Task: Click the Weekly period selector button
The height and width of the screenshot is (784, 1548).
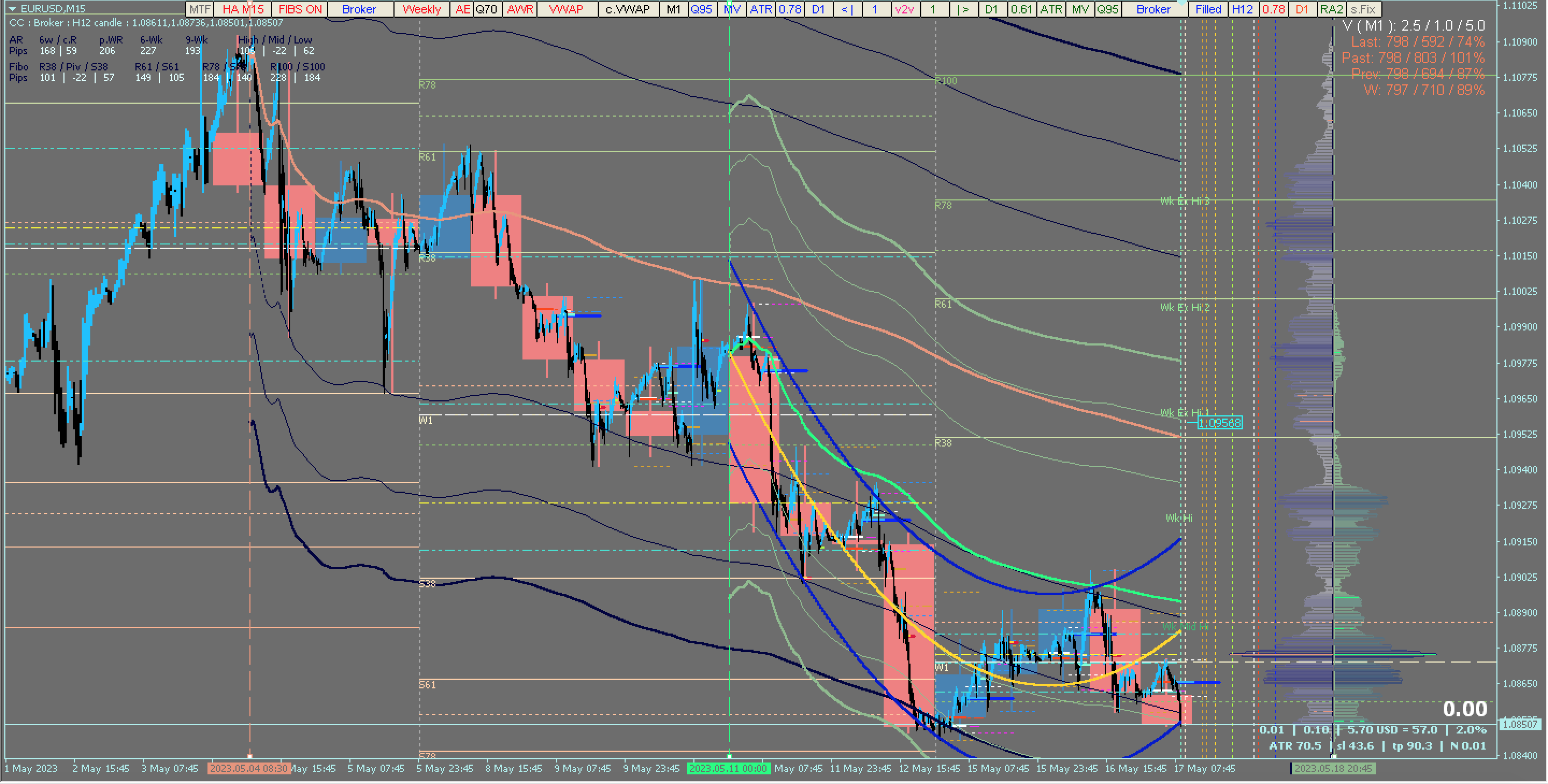Action: tap(421, 9)
